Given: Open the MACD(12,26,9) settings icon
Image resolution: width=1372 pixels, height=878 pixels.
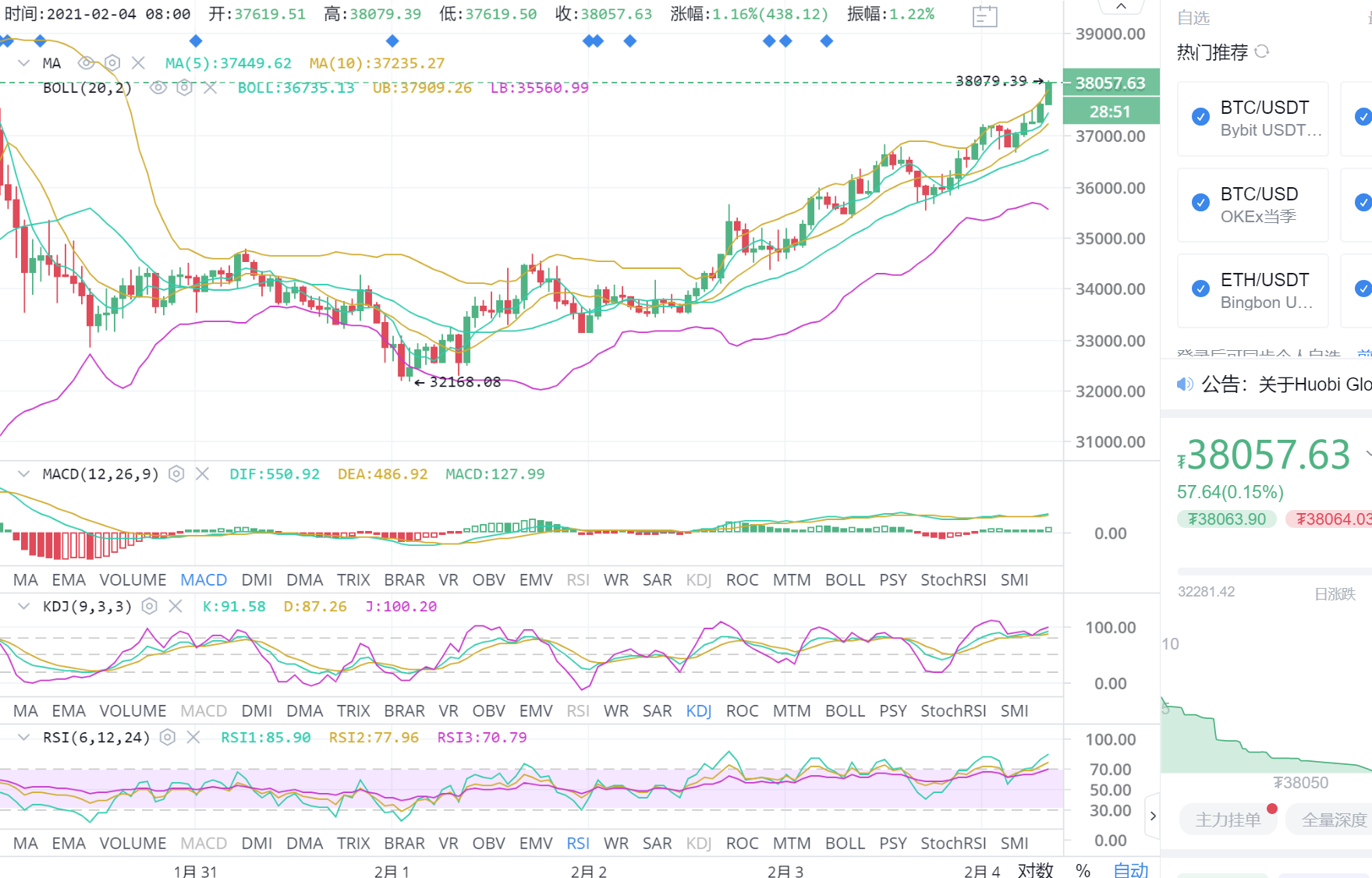Looking at the screenshot, I should [176, 473].
